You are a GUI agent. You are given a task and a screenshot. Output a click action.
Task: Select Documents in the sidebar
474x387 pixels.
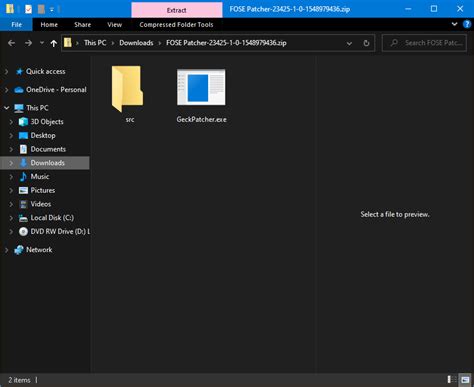tap(48, 149)
